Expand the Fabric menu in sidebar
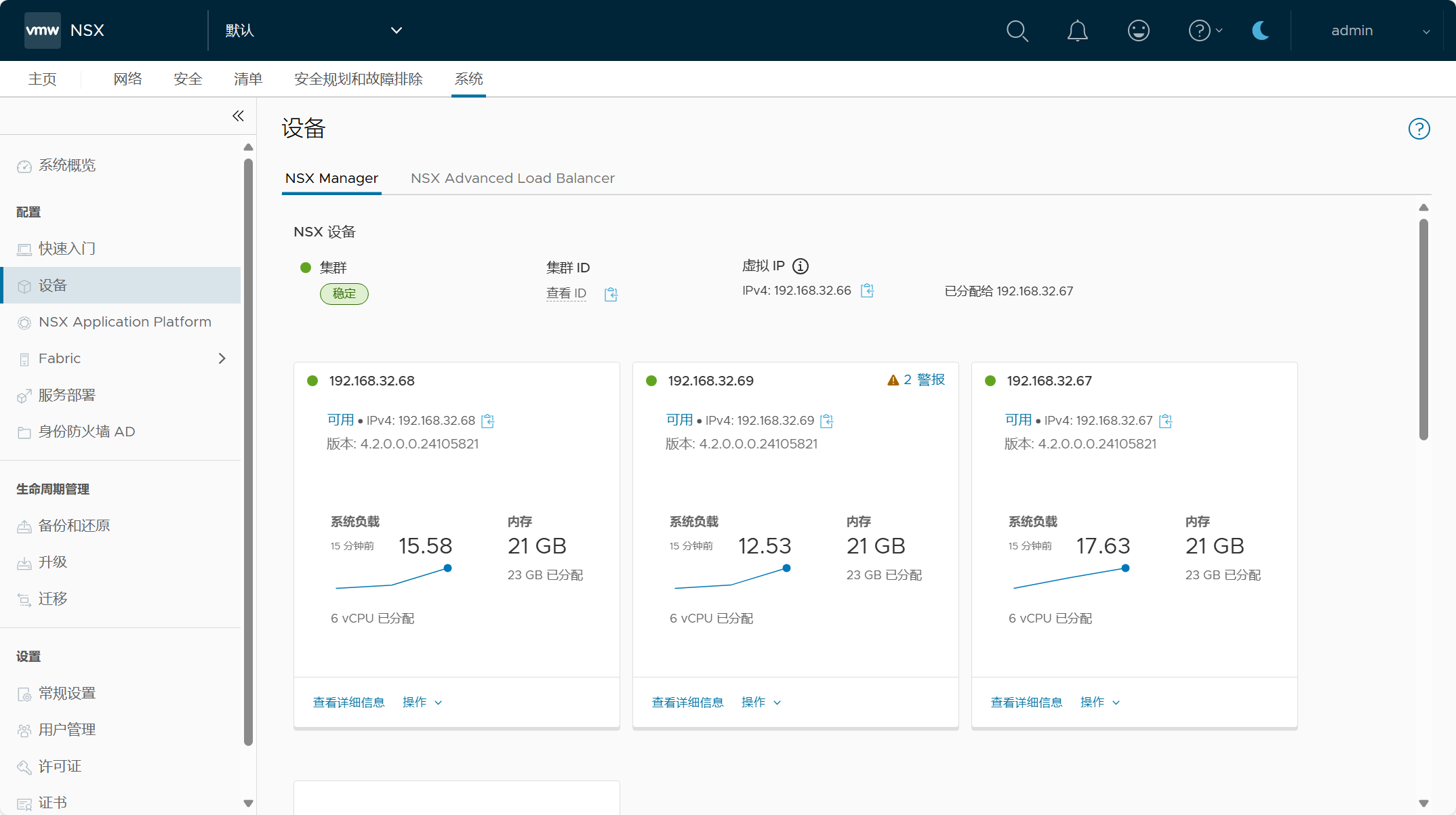The width and height of the screenshot is (1456, 815). [222, 358]
